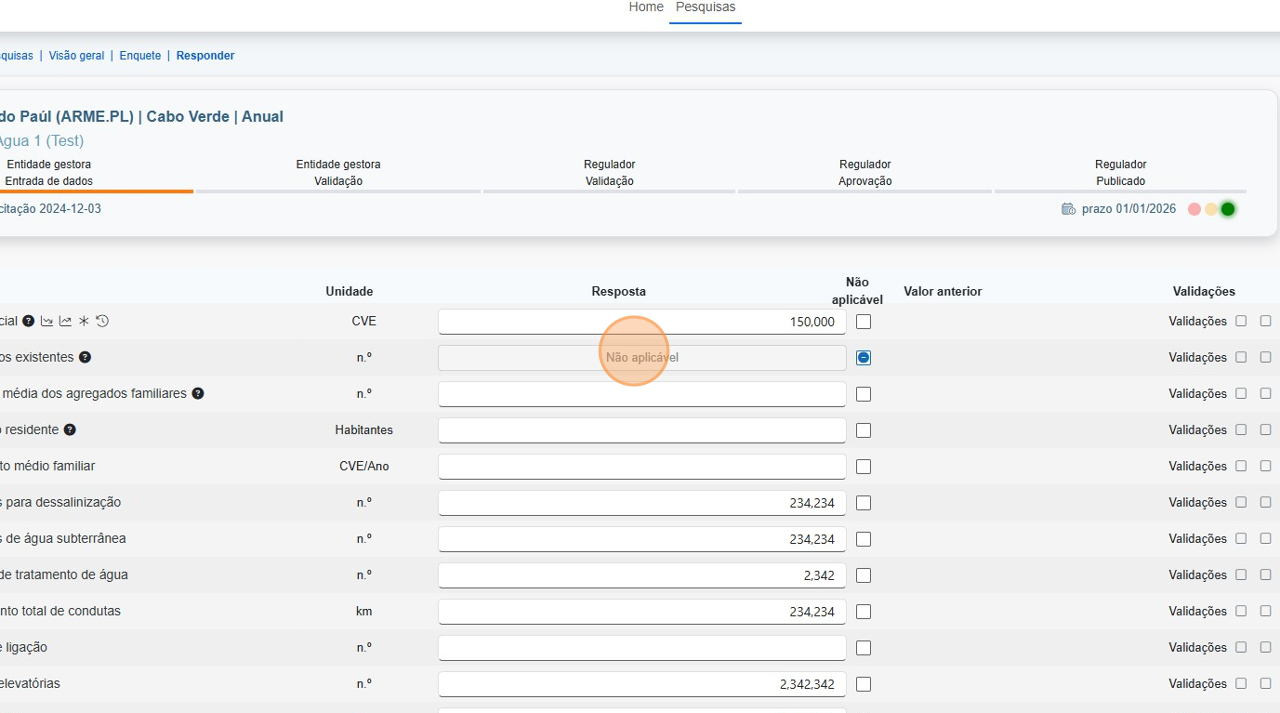Click help icon in the CVE unit row
The image size is (1280, 713).
tap(29, 321)
